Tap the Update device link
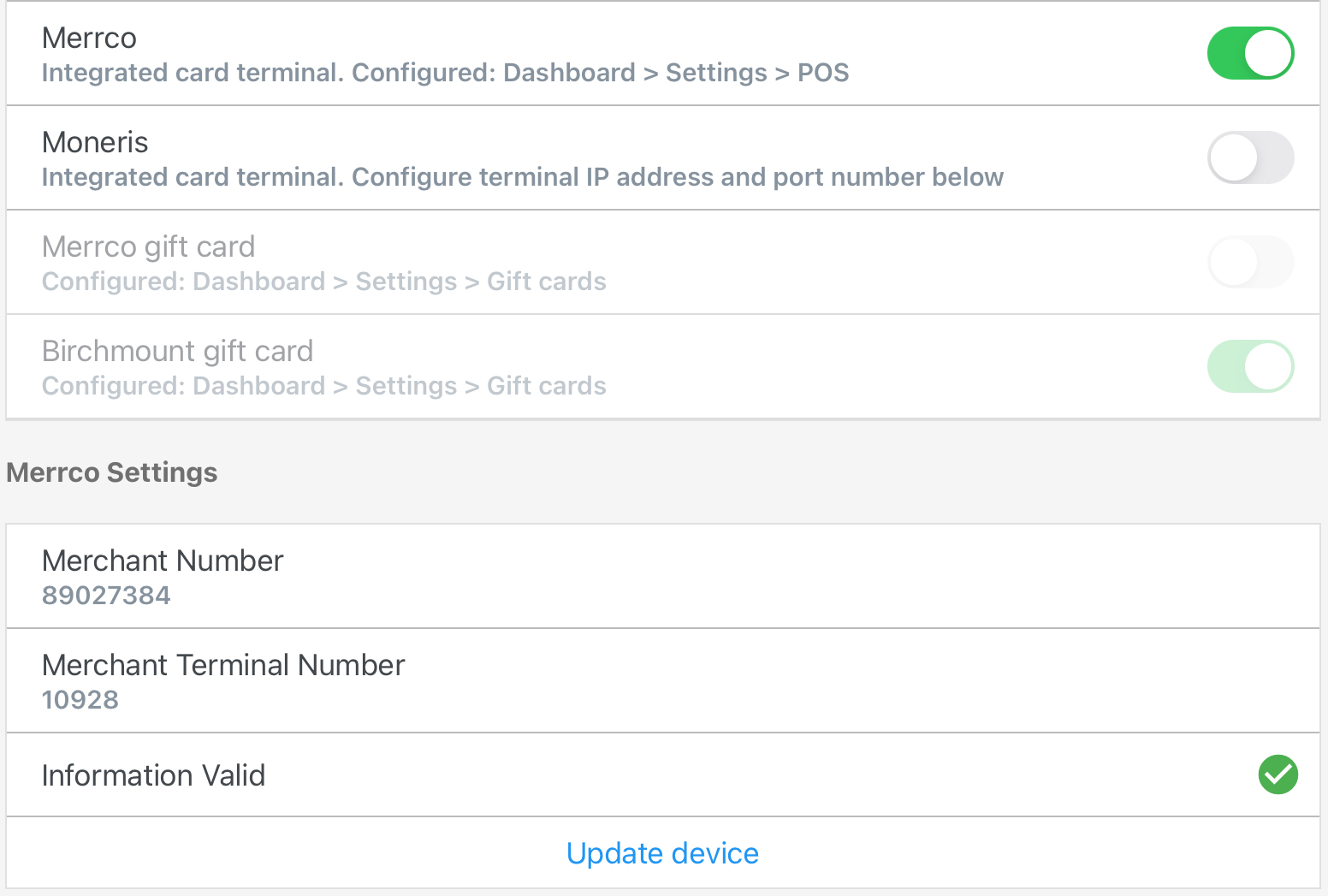Screen dimensions: 1328x896 [x=662, y=853]
